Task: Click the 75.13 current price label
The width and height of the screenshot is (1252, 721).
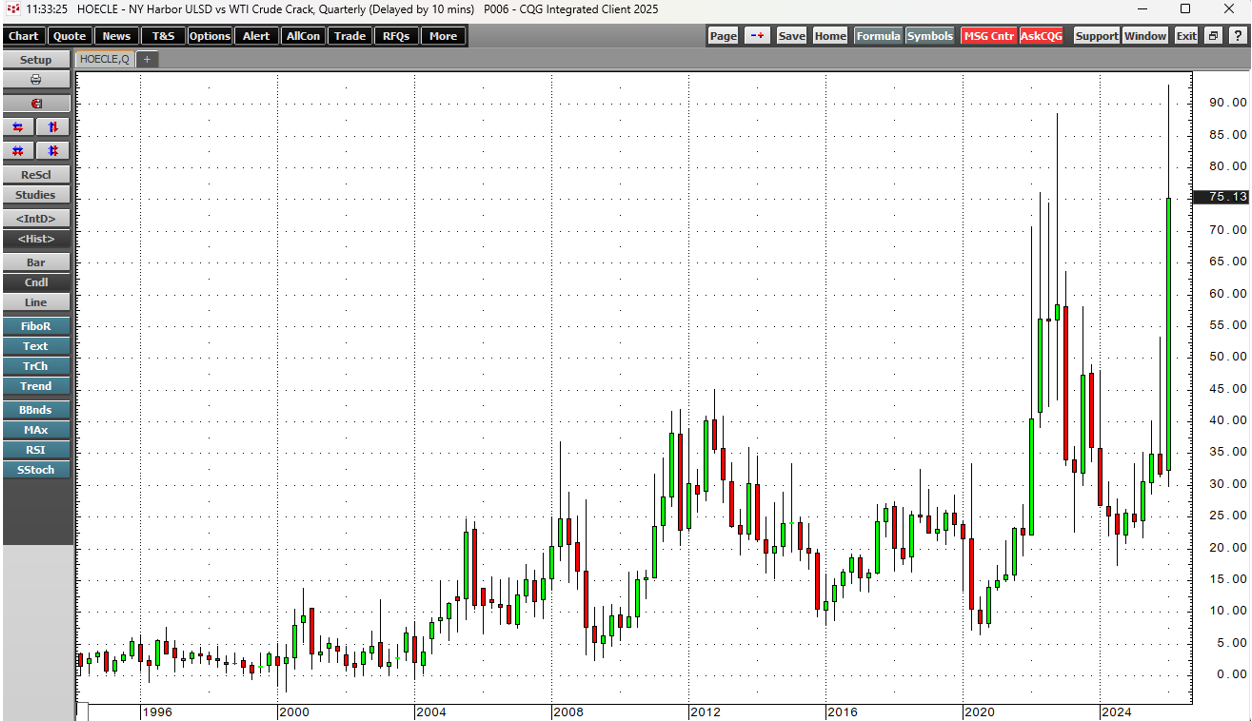Action: point(1222,197)
